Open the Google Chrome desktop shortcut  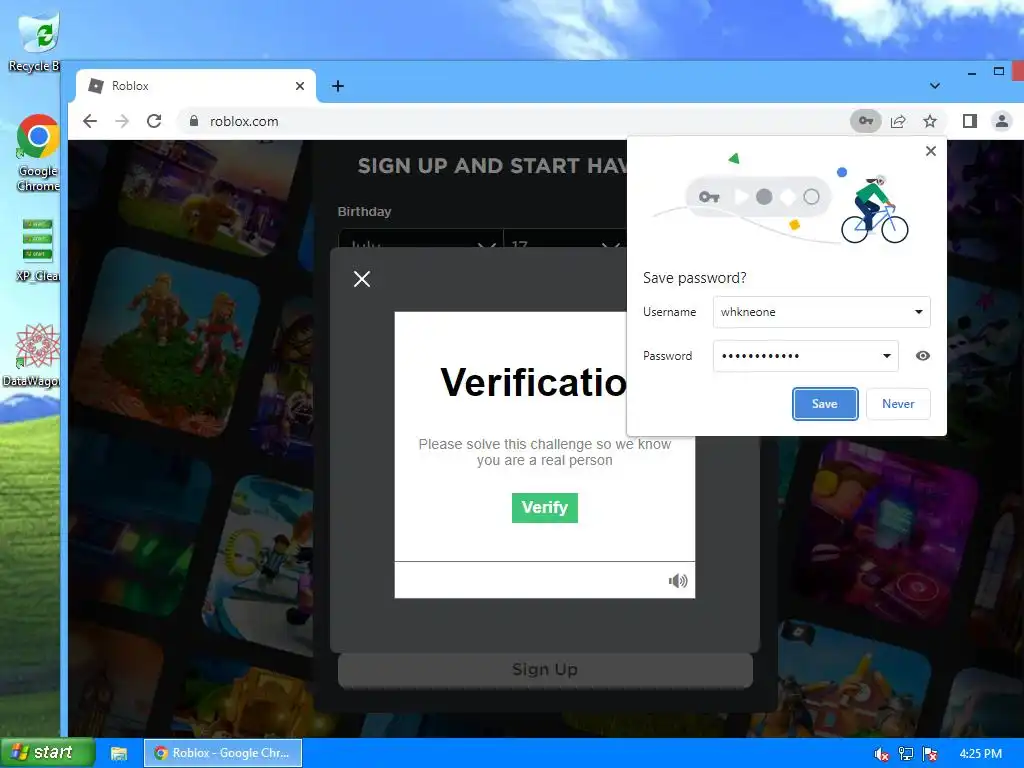click(38, 153)
